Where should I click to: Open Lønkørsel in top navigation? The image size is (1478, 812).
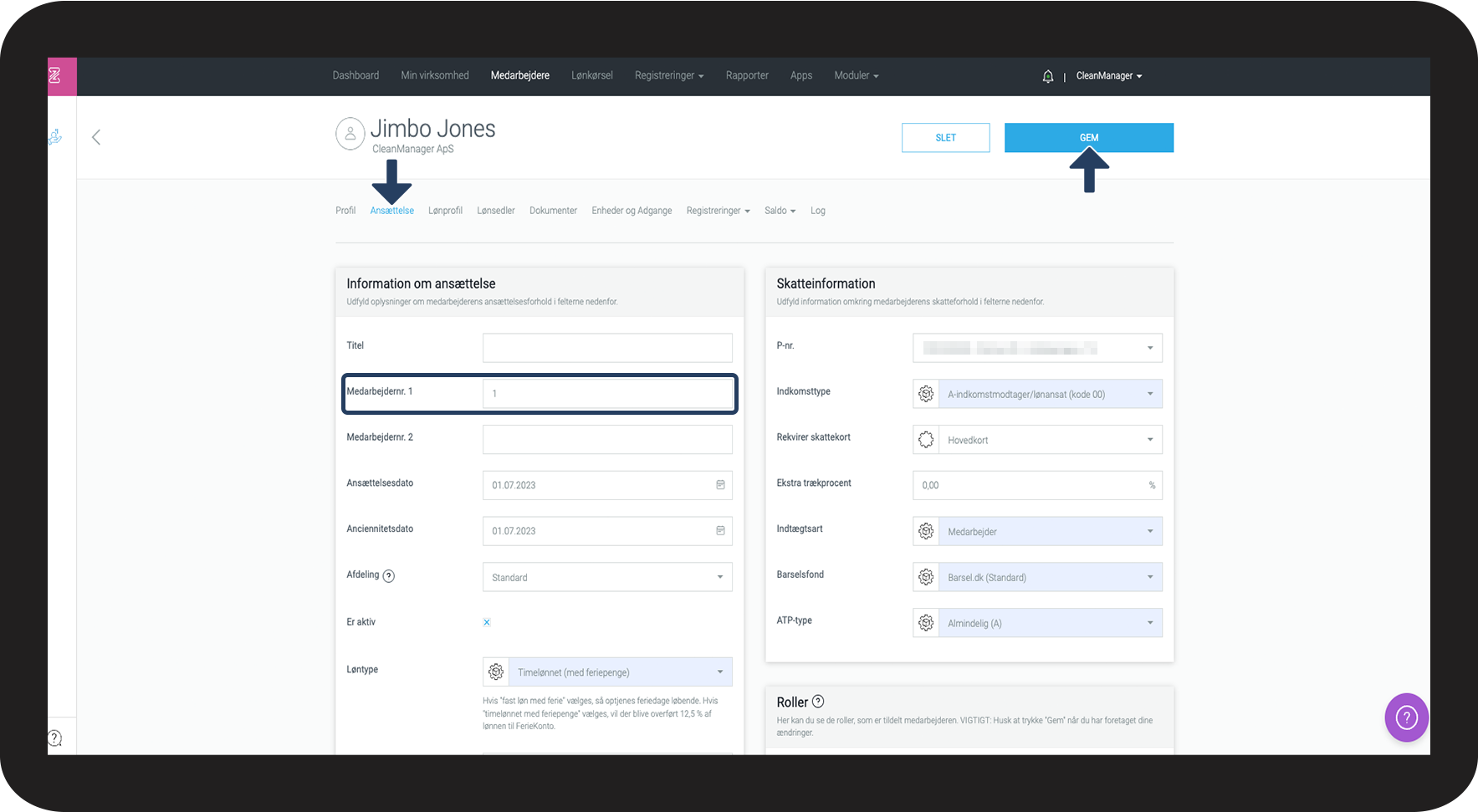click(x=591, y=75)
